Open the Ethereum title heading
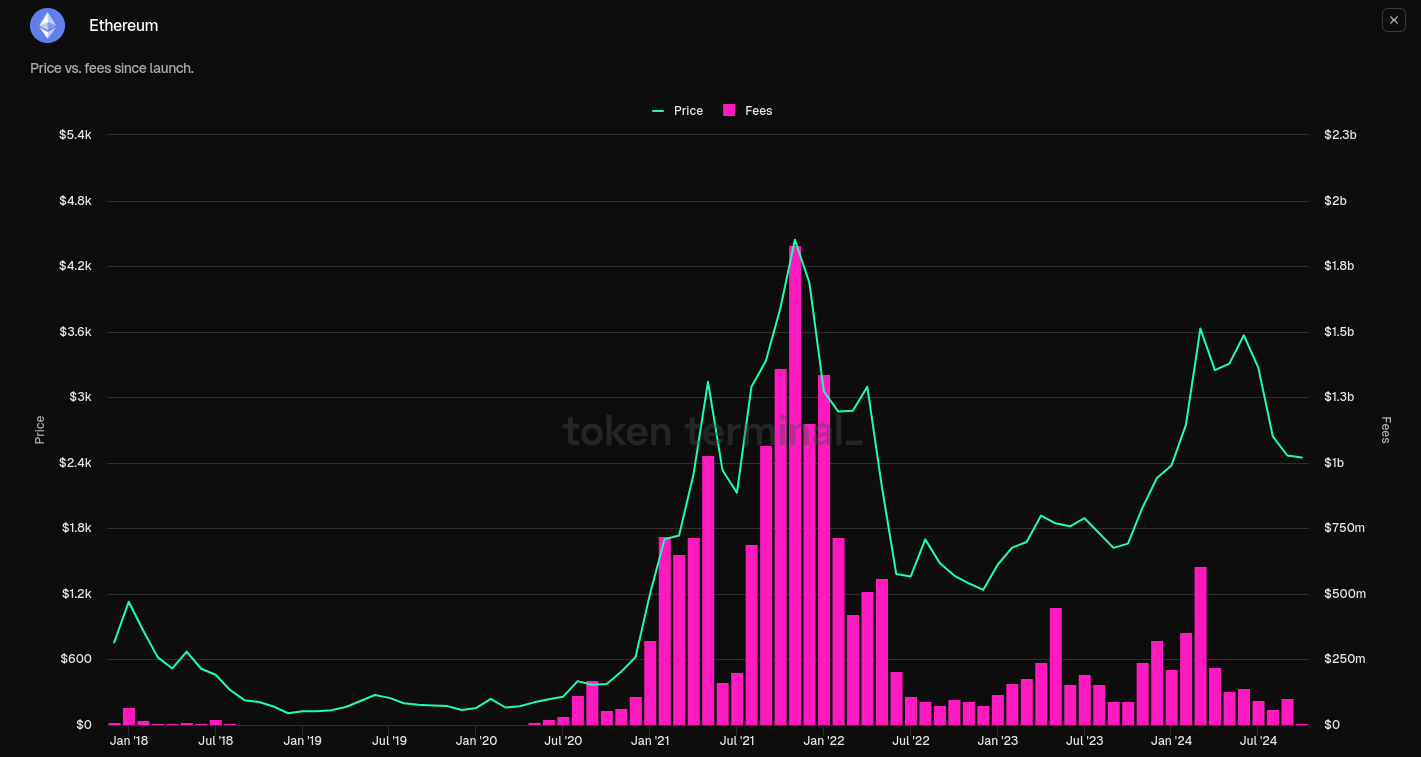Image resolution: width=1421 pixels, height=757 pixels. [x=123, y=25]
